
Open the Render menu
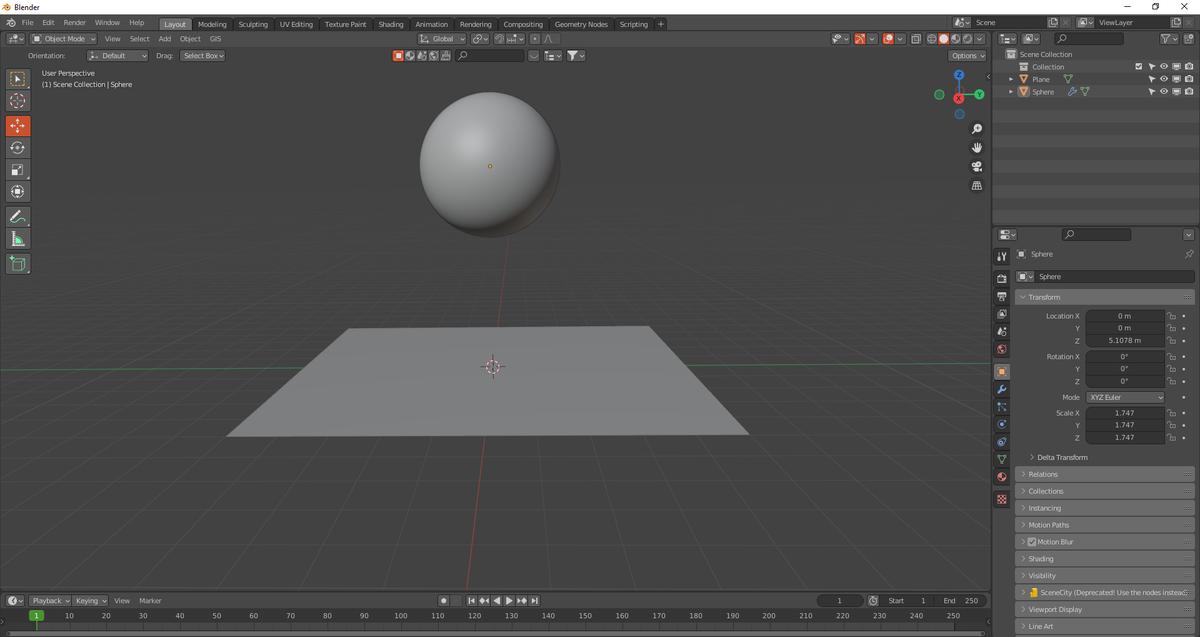click(75, 23)
